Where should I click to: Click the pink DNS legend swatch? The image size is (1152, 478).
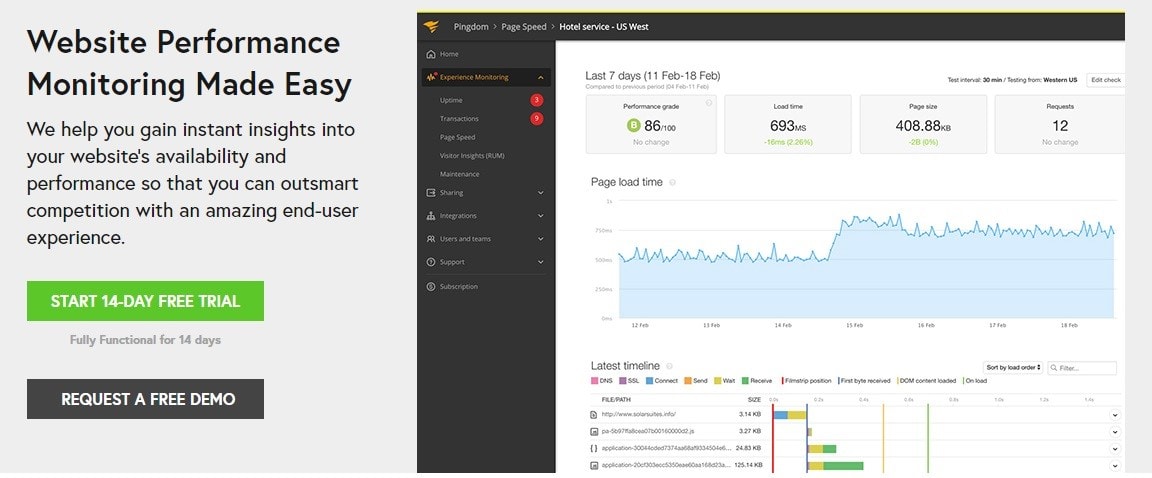click(x=594, y=381)
